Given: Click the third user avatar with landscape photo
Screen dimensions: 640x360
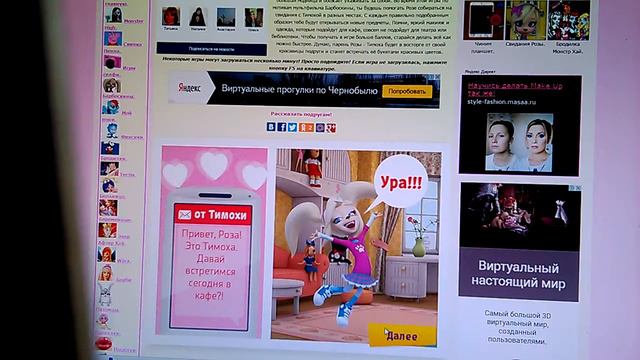Looking at the screenshot, I should 226,18.
